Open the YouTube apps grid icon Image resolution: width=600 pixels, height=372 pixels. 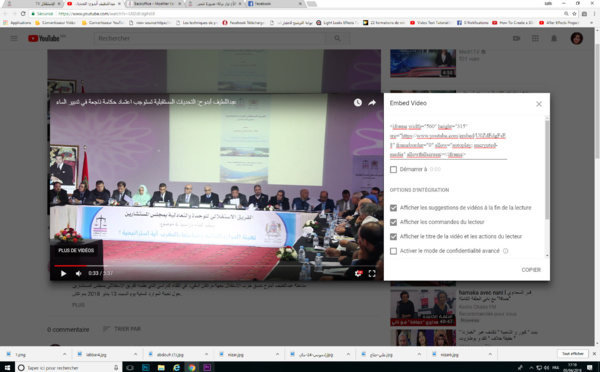tap(535, 38)
